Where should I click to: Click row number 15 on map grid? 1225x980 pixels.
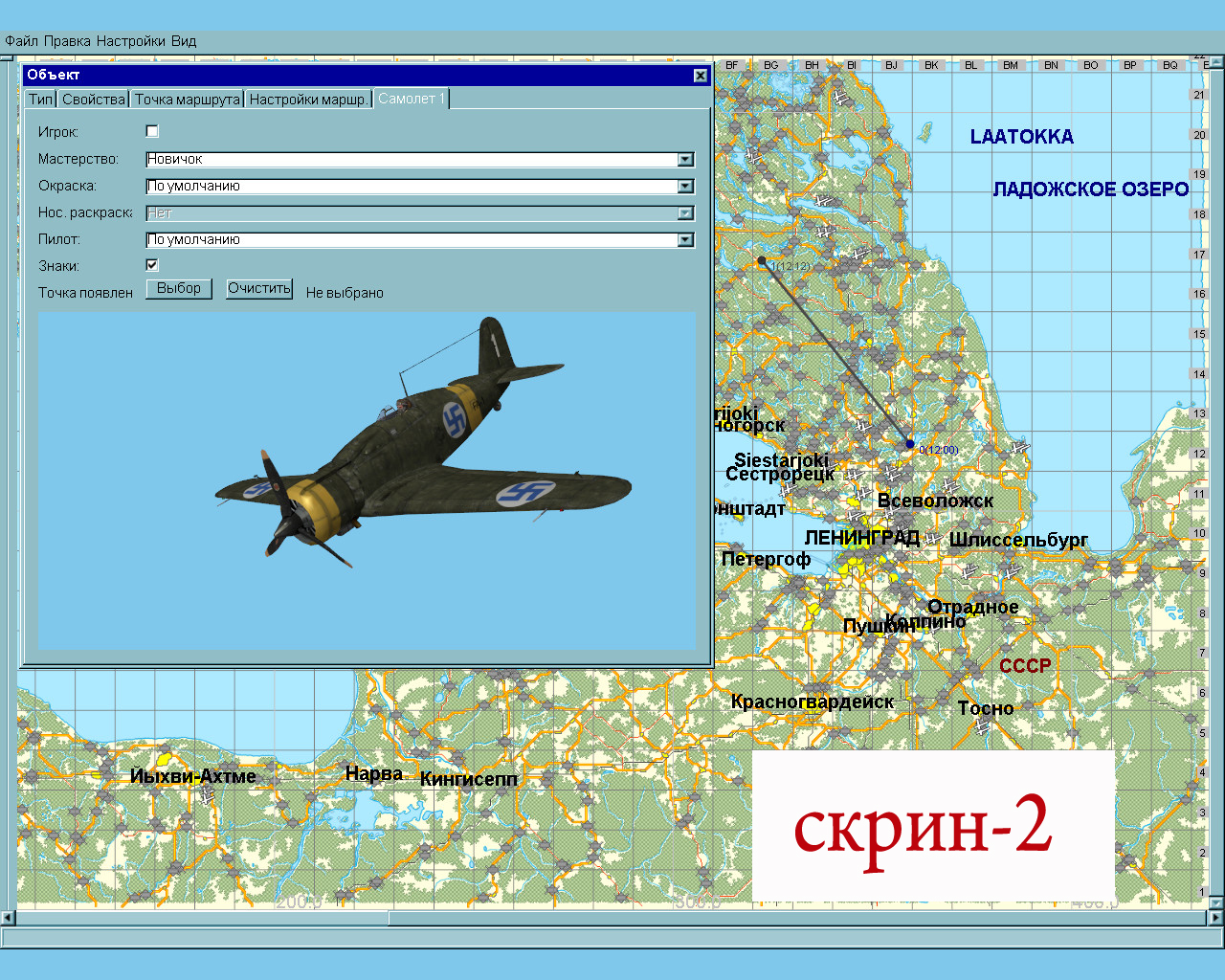[x=1199, y=334]
